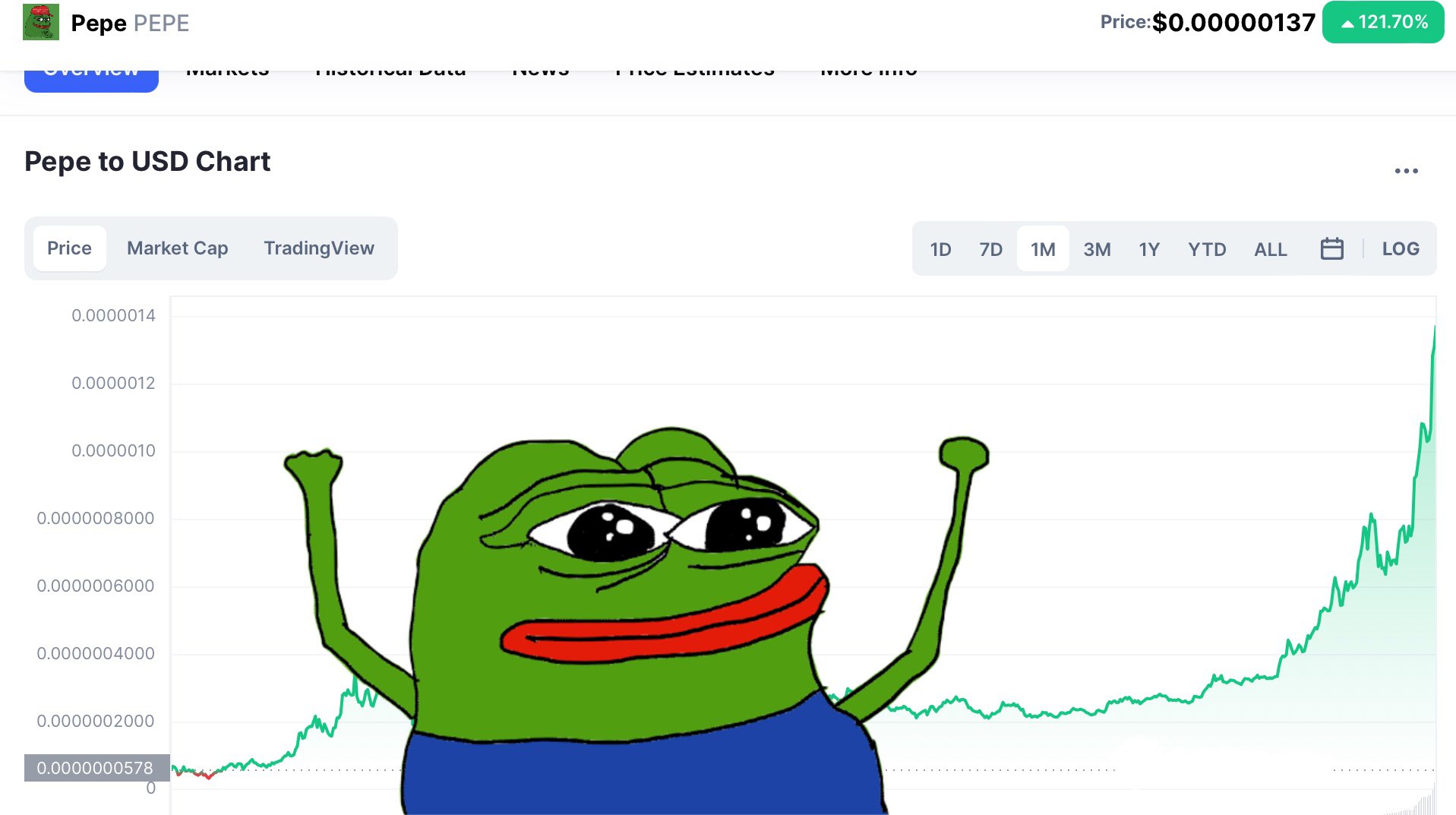Select the YTD time range
This screenshot has height=815, width=1456.
[1207, 249]
